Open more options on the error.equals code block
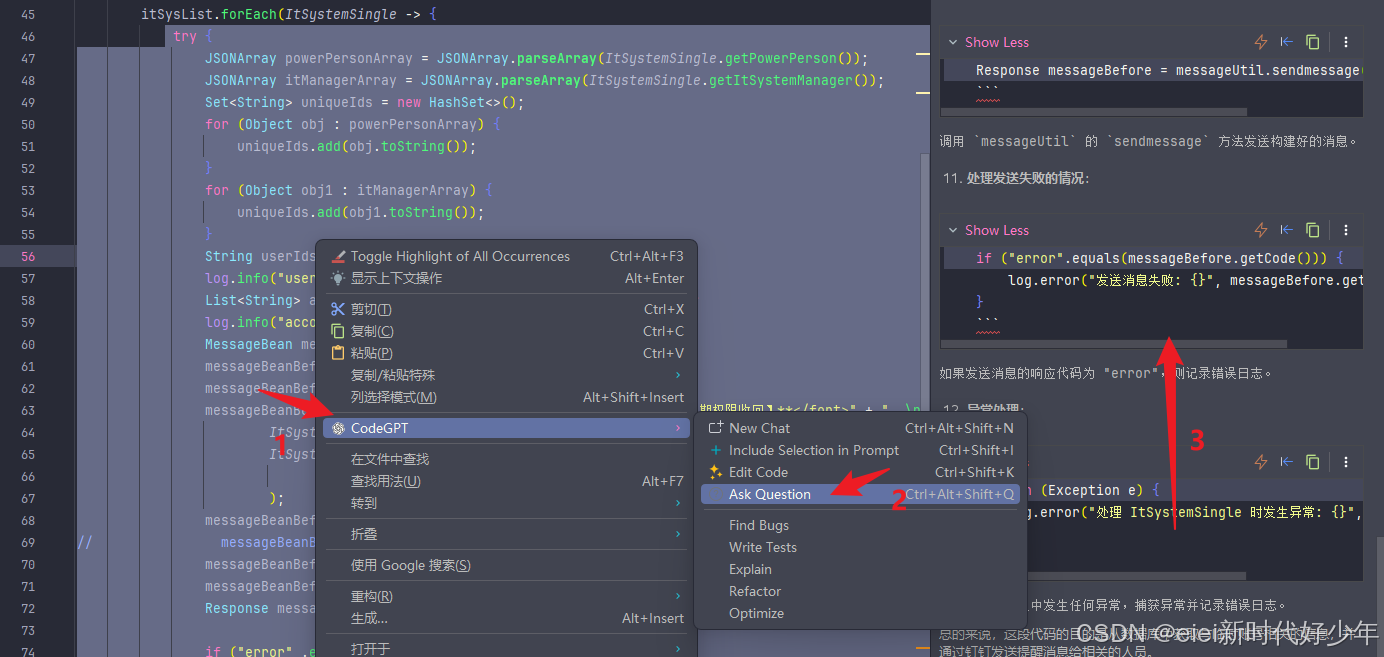1384x657 pixels. 1346,230
